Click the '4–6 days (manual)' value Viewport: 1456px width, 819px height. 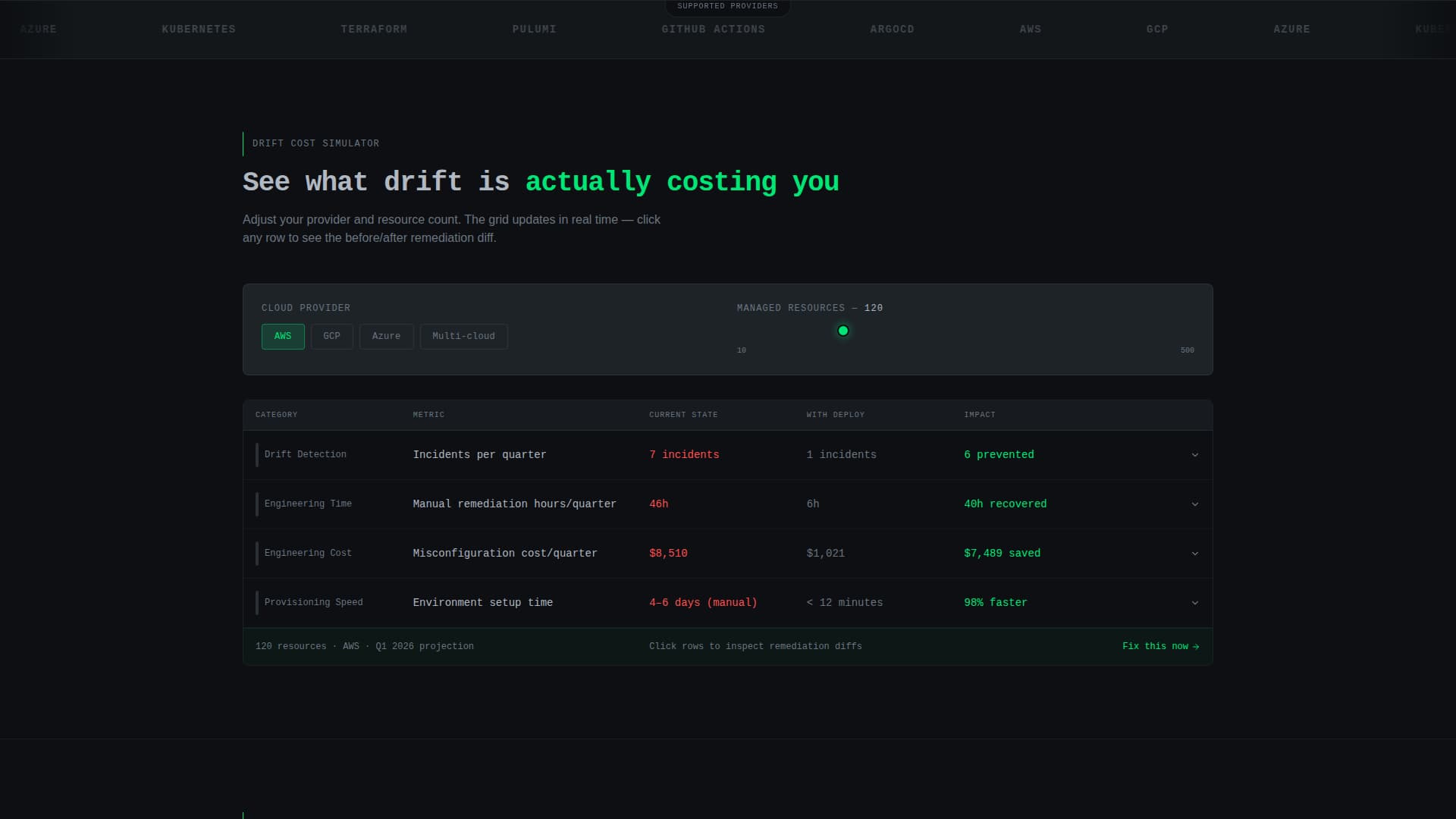point(703,603)
